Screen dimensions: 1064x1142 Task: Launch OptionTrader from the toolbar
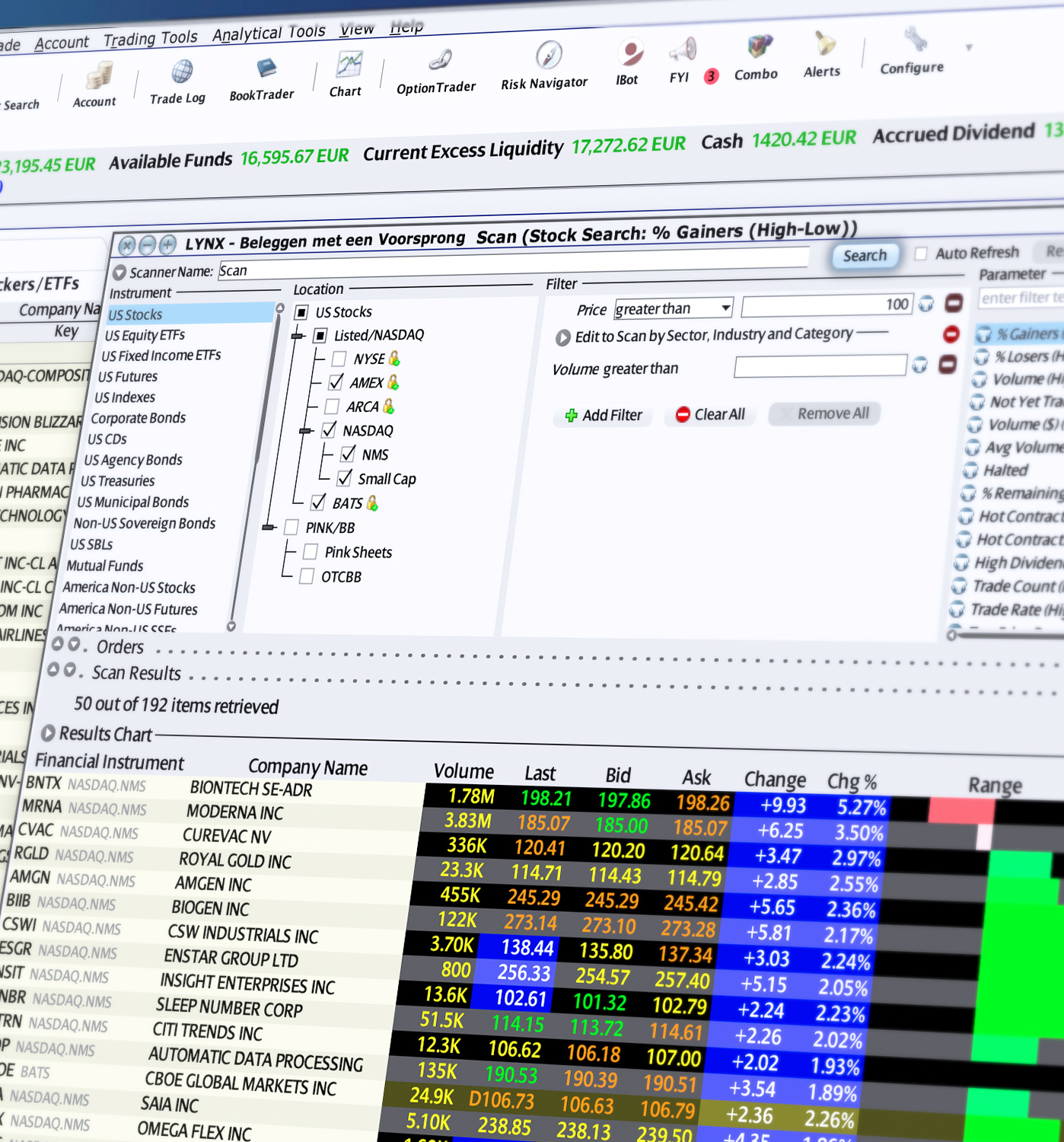click(x=437, y=72)
